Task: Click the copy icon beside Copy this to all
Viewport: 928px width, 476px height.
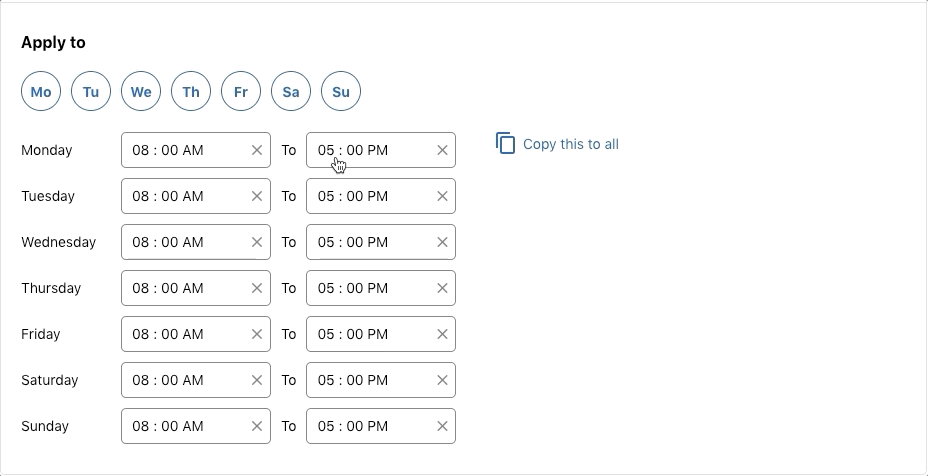Action: coord(505,143)
